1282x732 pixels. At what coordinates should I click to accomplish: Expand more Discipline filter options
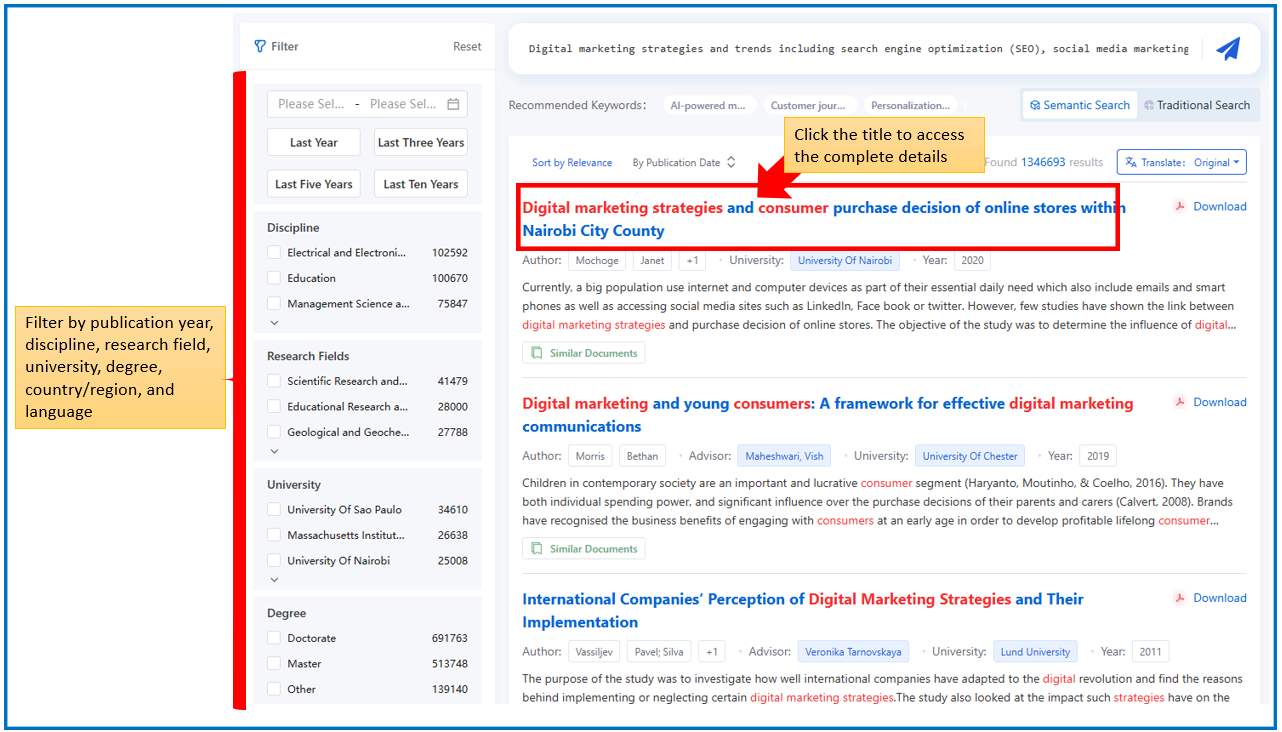click(x=275, y=323)
